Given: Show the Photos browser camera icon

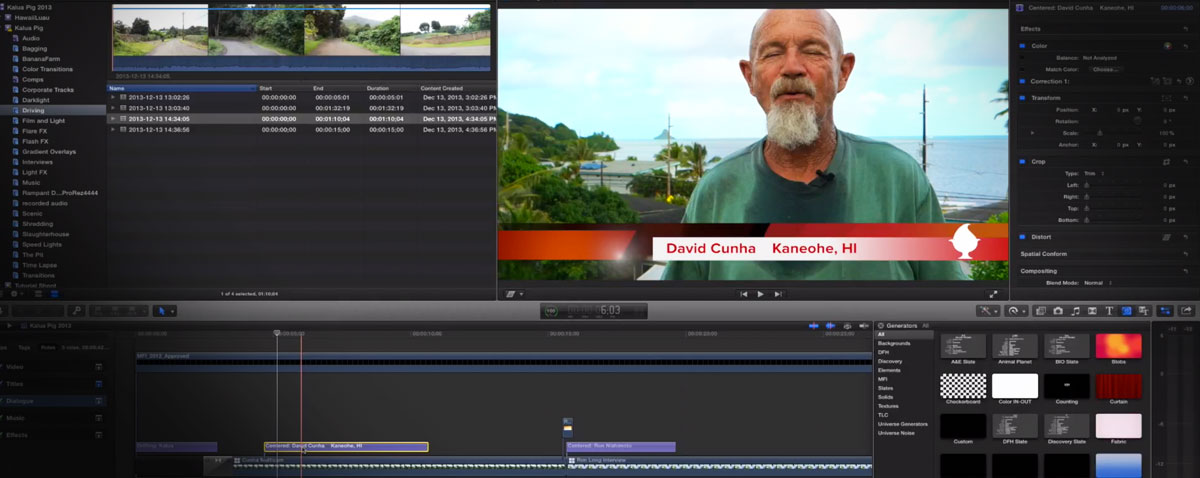Looking at the screenshot, I should coord(1058,311).
